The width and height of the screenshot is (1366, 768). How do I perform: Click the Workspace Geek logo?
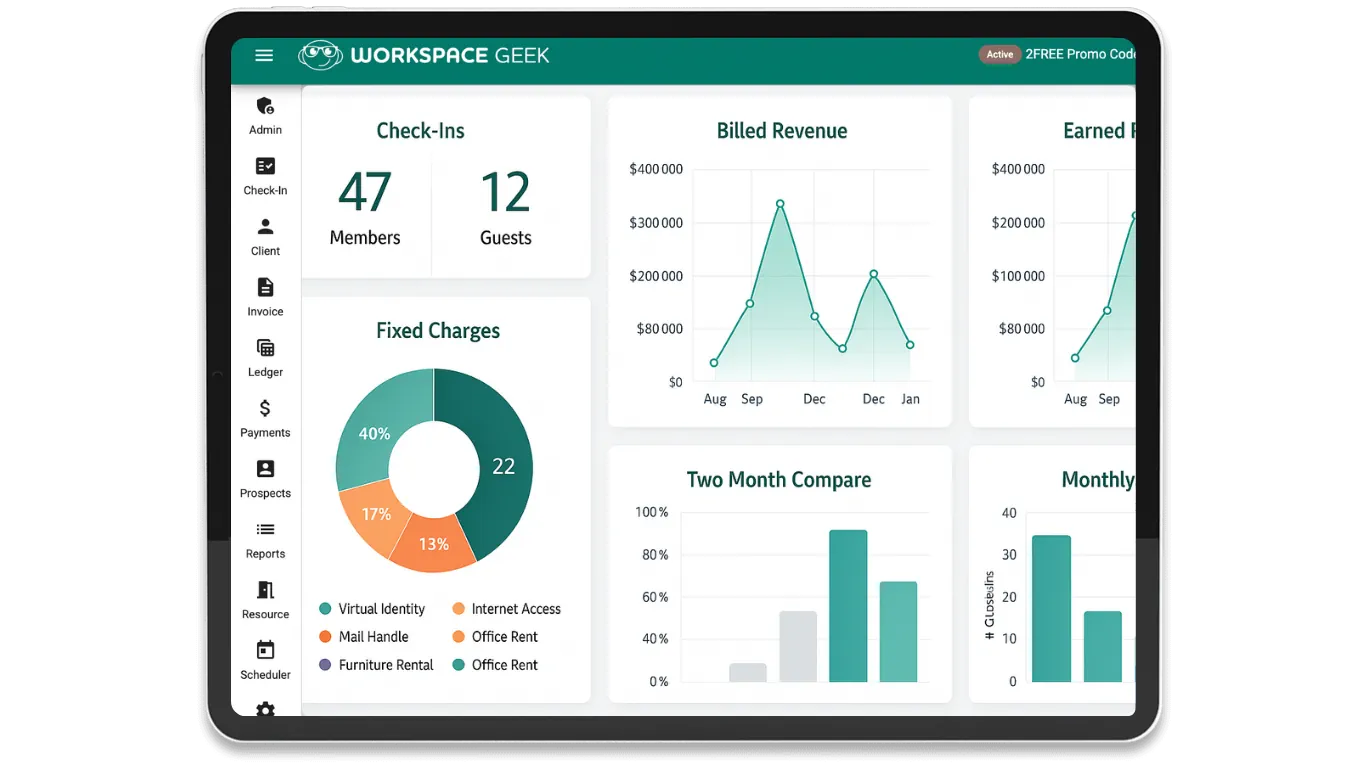(x=424, y=55)
